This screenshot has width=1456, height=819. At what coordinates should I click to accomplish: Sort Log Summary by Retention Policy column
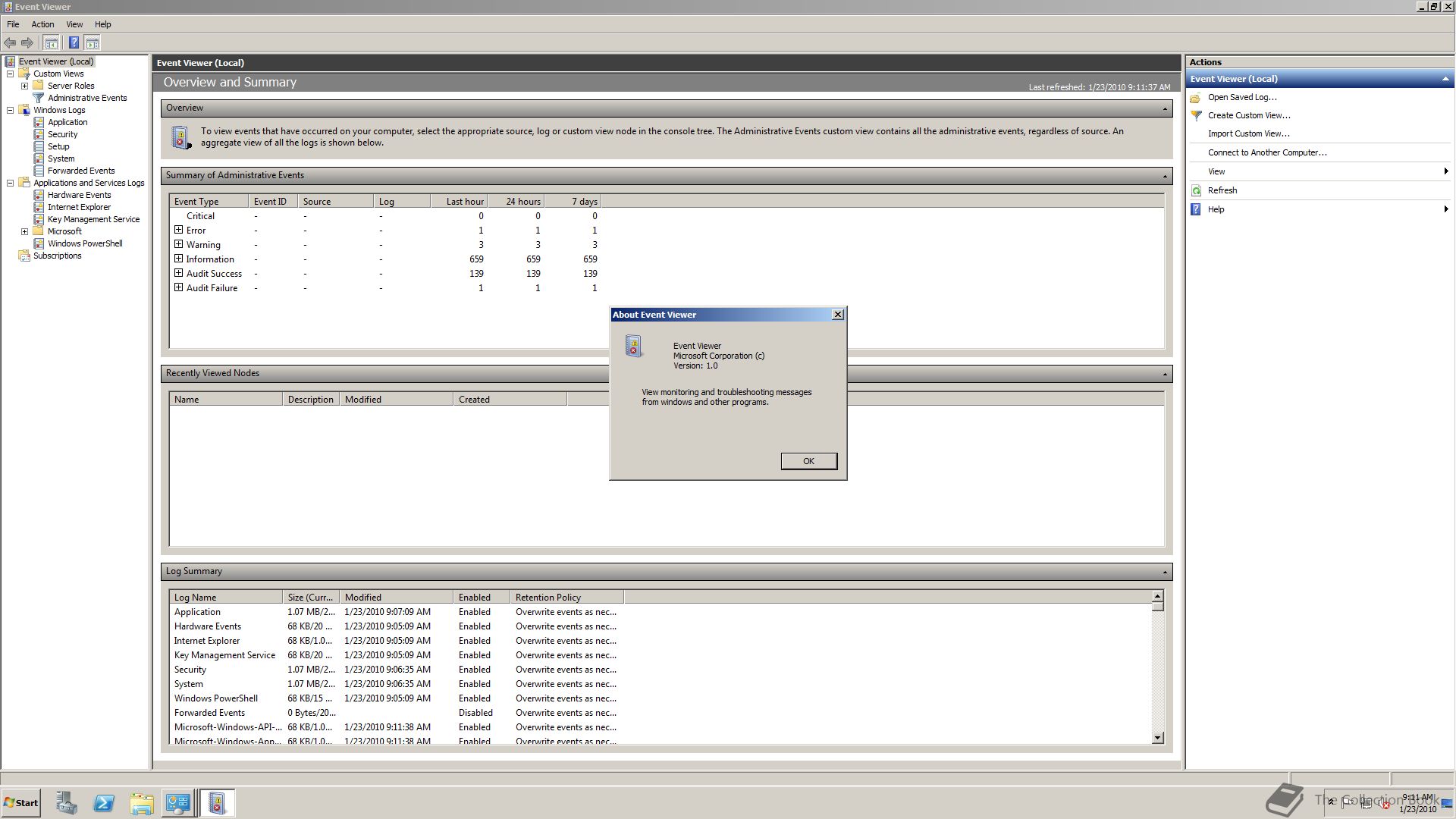(566, 598)
